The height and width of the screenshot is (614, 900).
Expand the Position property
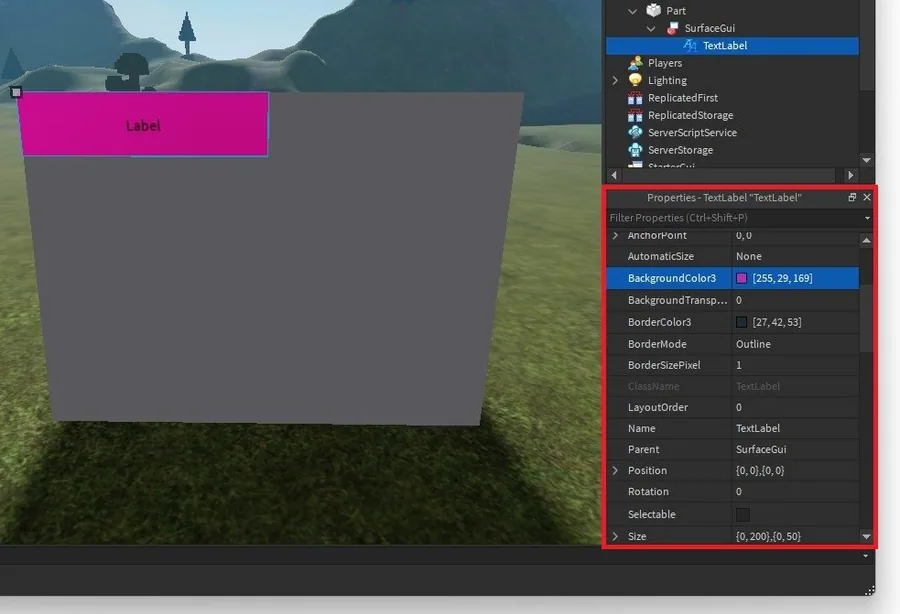(615, 471)
